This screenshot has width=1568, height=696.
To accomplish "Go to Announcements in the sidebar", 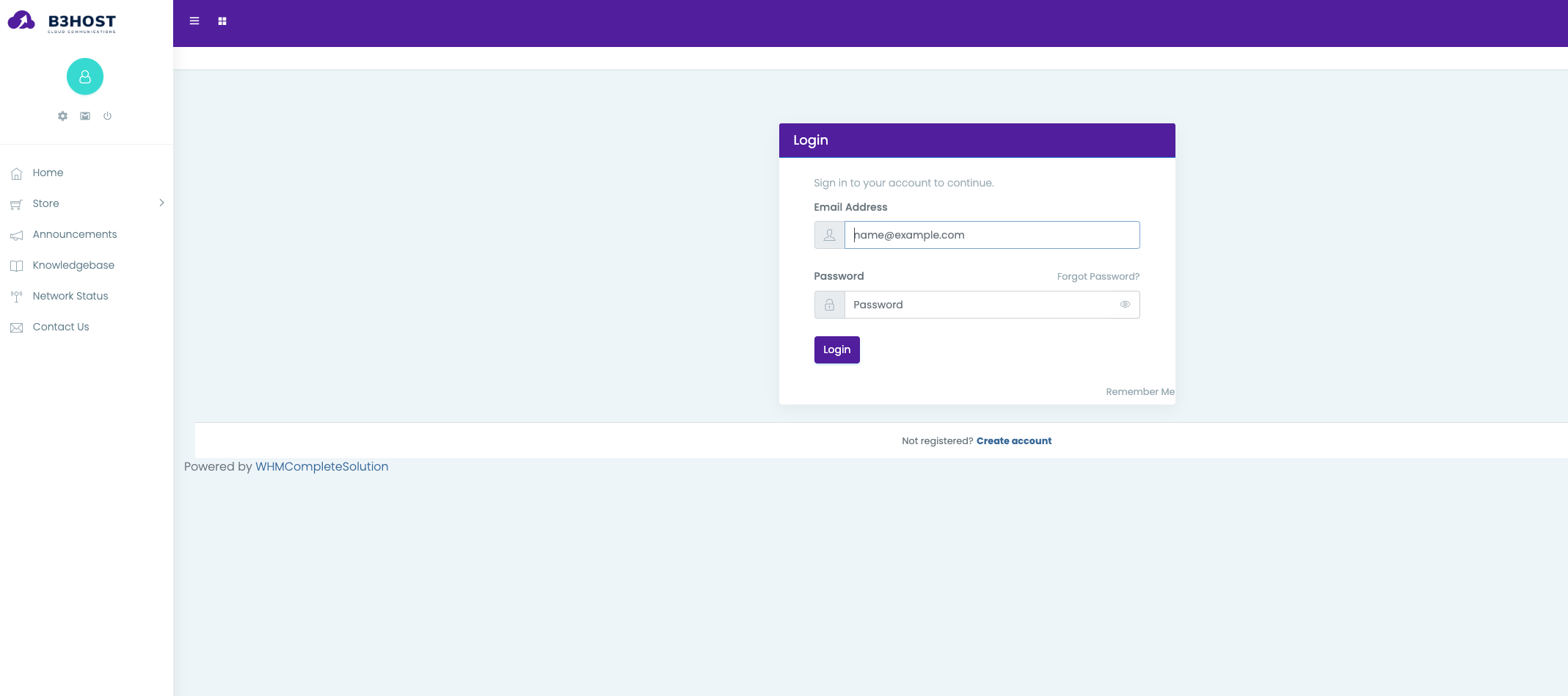I will coord(74,234).
